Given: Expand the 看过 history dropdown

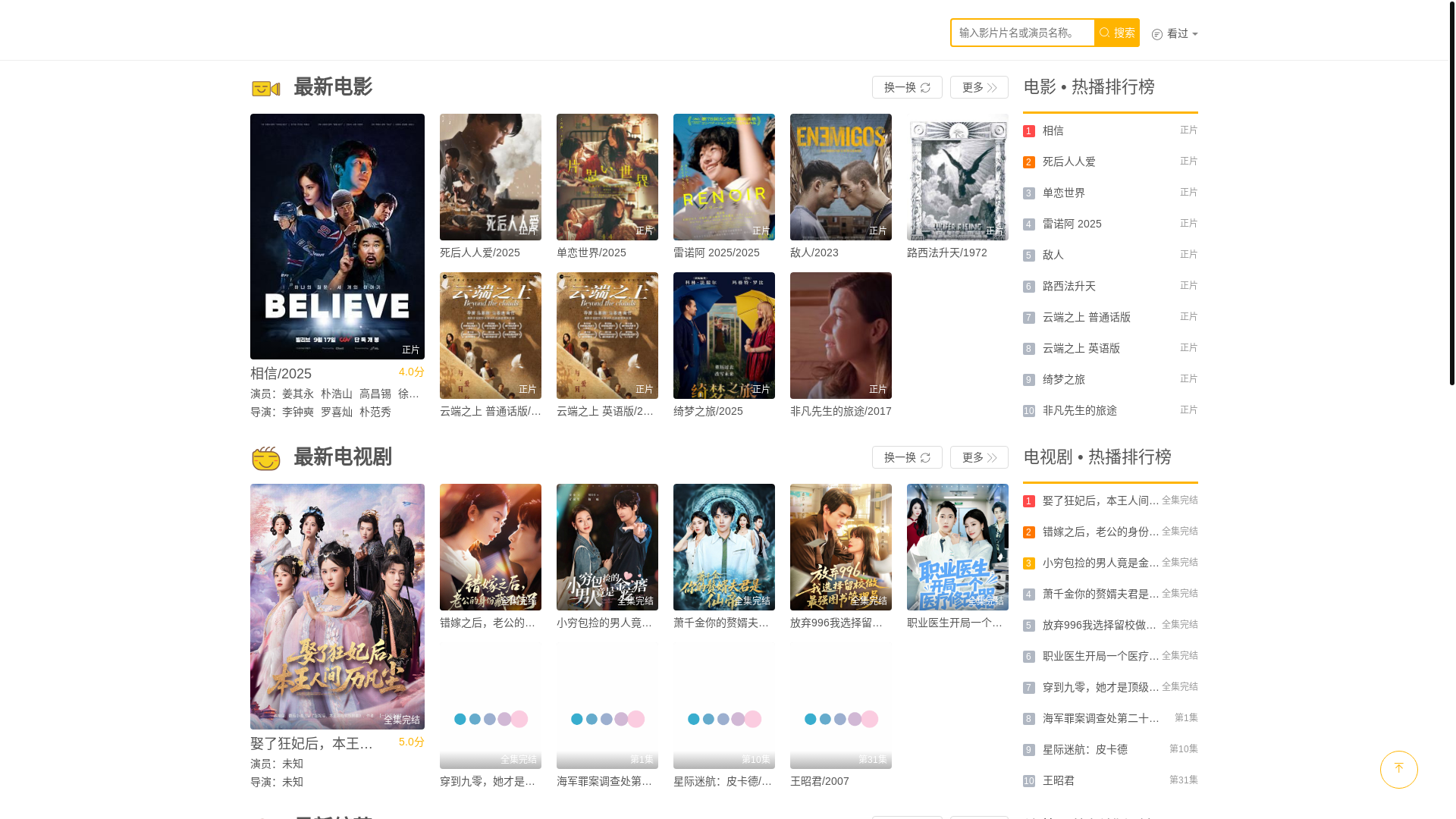Looking at the screenshot, I should click(x=1181, y=33).
